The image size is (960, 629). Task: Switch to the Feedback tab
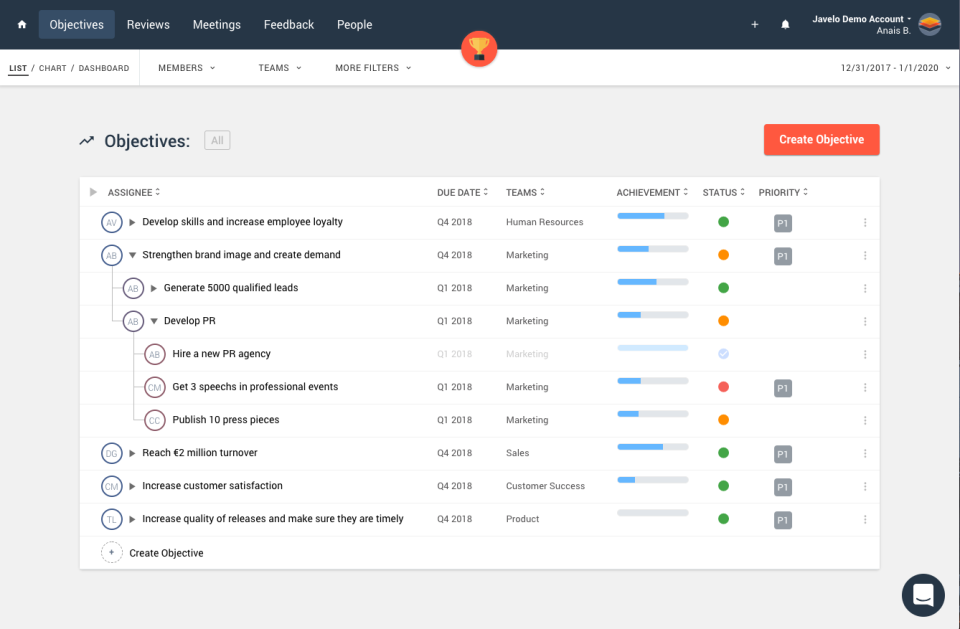point(289,24)
